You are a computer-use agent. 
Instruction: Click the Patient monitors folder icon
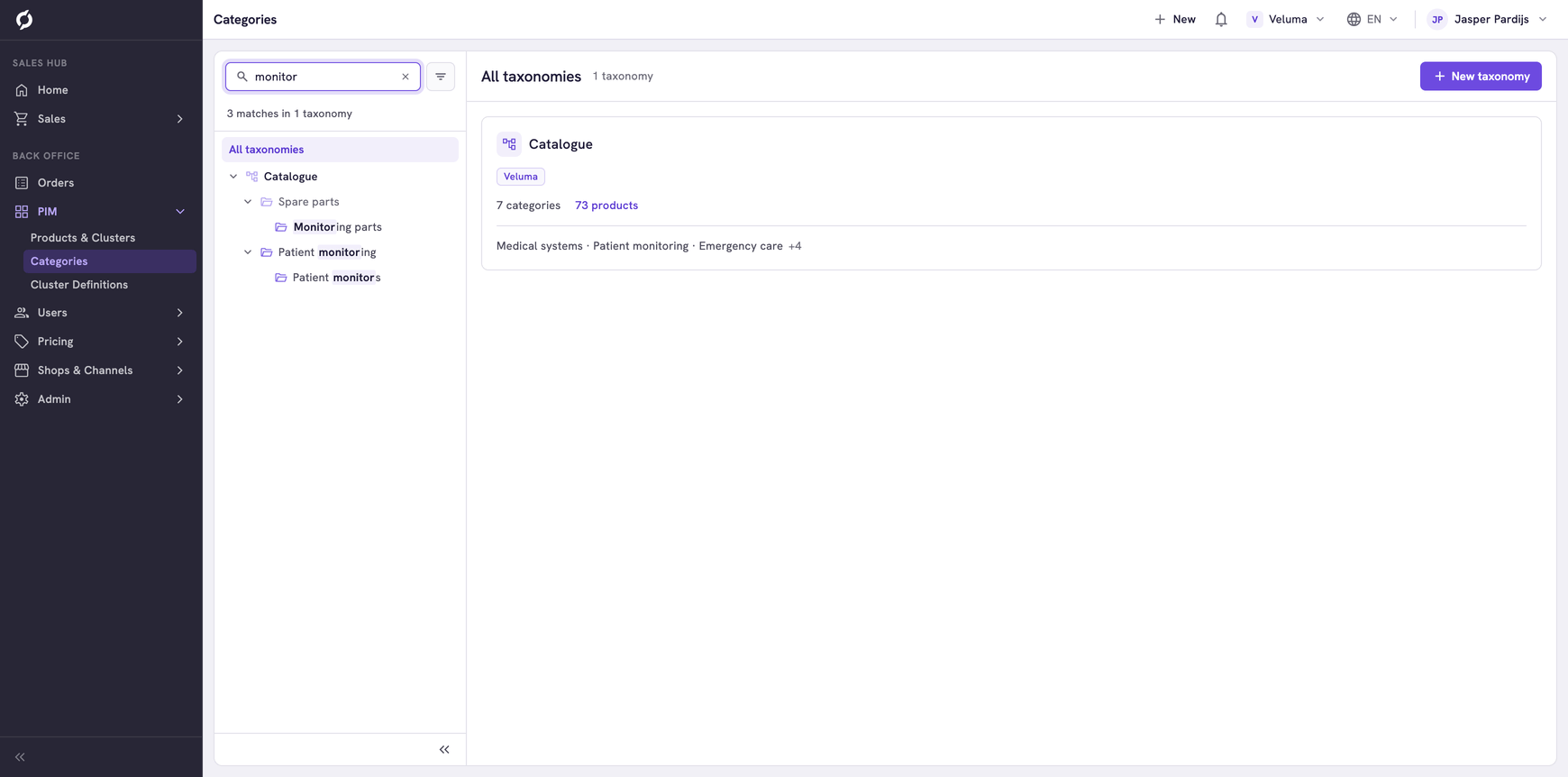point(281,278)
